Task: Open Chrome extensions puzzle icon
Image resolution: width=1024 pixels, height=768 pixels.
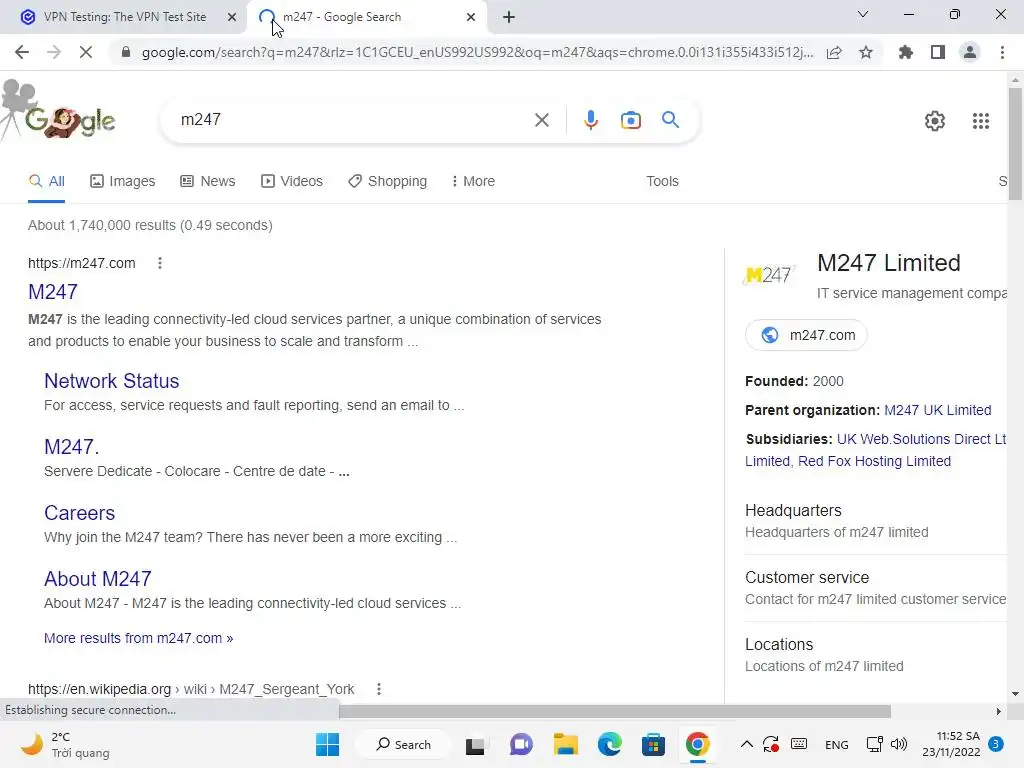Action: pos(906,52)
